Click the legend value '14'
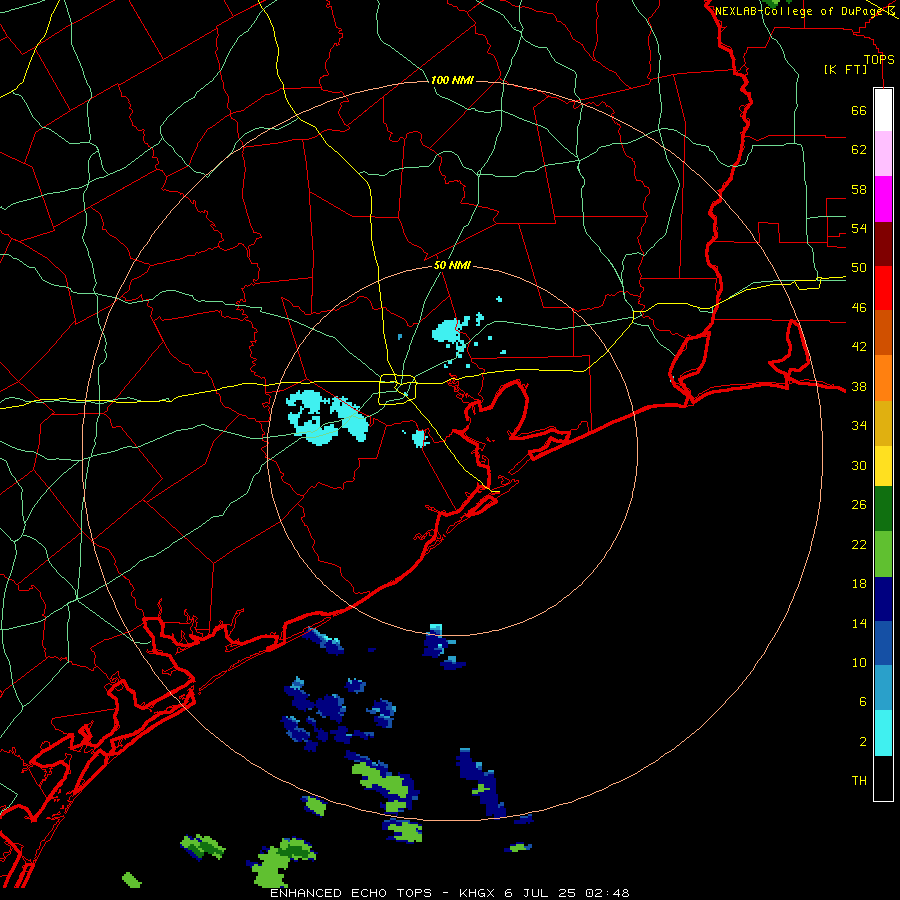 [x=859, y=624]
